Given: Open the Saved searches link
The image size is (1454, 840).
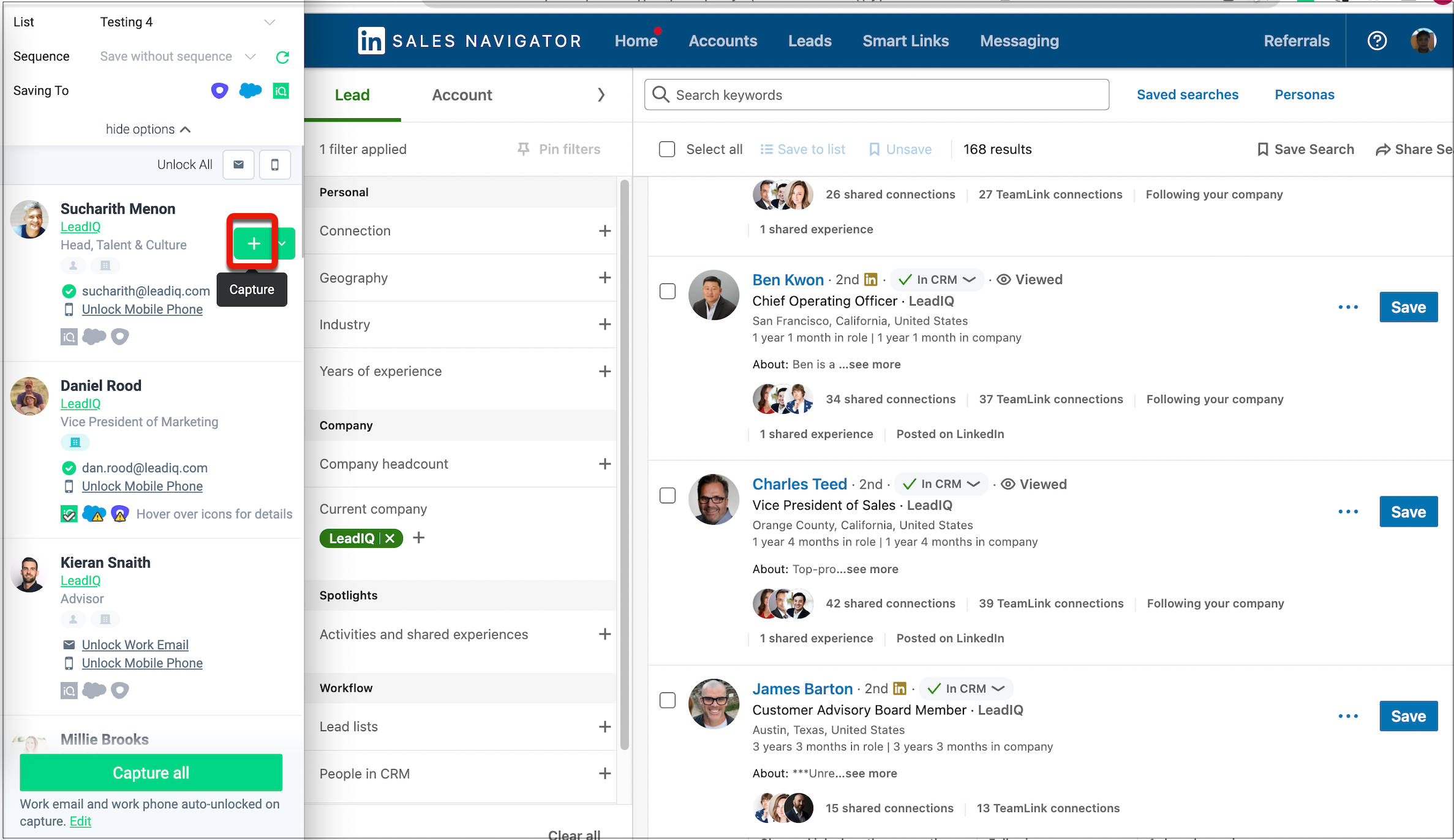Looking at the screenshot, I should pos(1187,95).
